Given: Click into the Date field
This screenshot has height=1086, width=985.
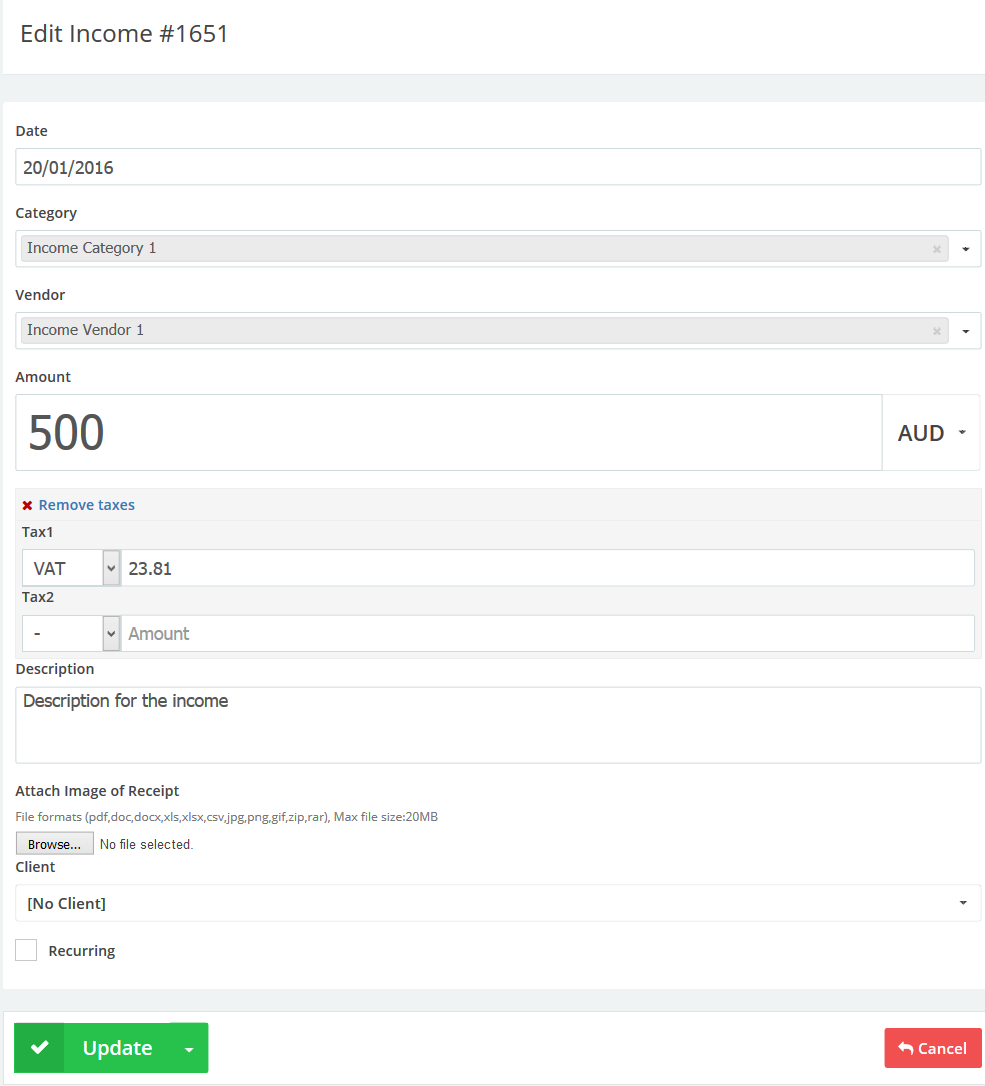Looking at the screenshot, I should click(x=498, y=167).
